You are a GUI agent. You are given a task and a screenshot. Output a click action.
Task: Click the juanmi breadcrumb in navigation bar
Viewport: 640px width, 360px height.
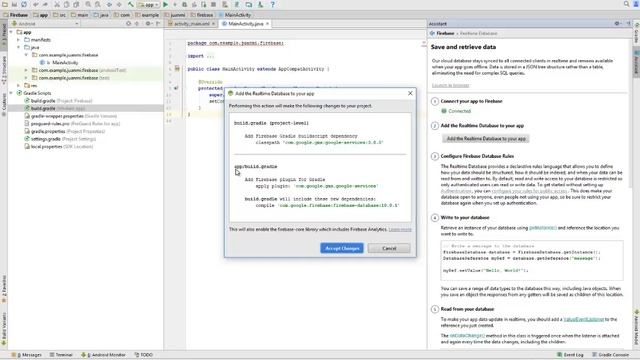tap(175, 15)
